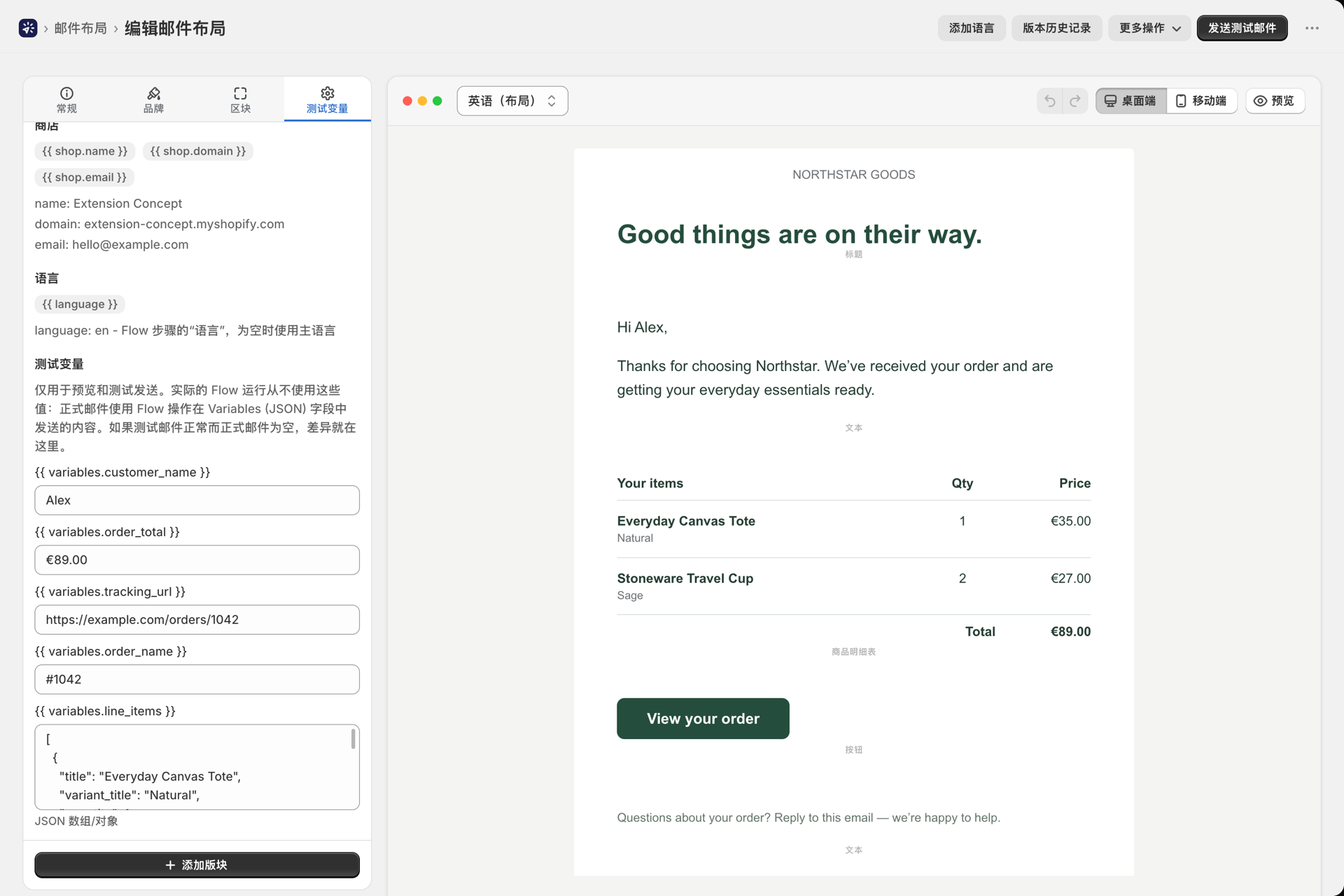Click the {{ shop.domain }} variable chip

[x=198, y=151]
